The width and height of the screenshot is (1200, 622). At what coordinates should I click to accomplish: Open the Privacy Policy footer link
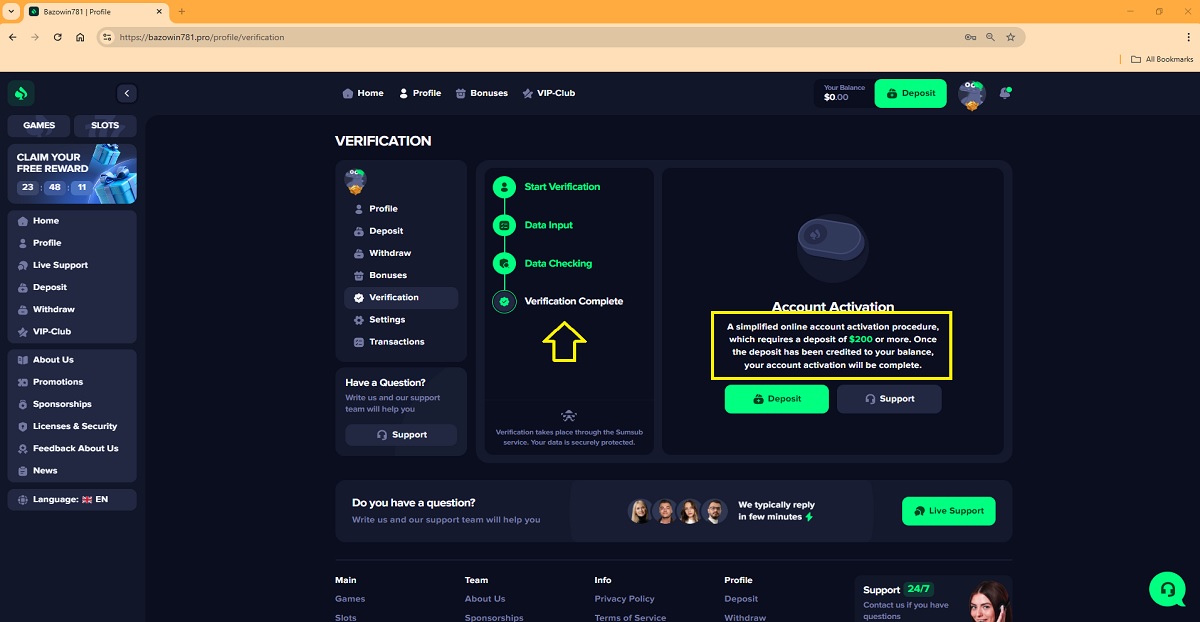[x=624, y=599]
